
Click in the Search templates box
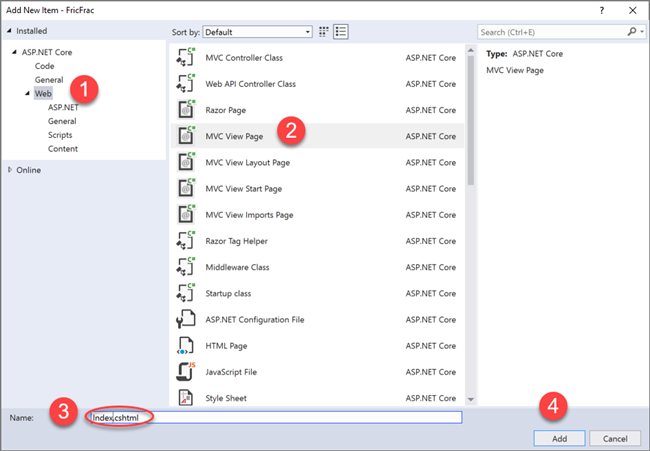(x=551, y=32)
